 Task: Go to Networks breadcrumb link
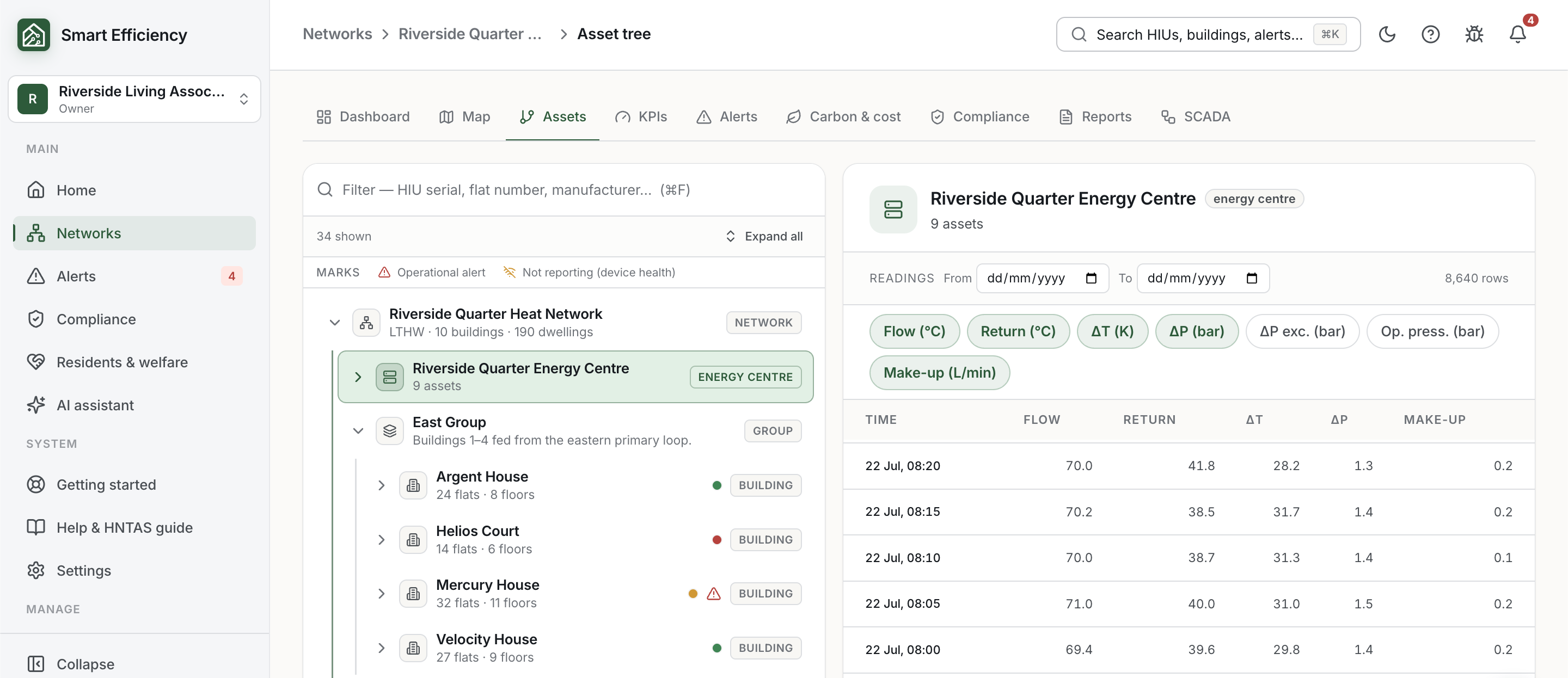(337, 34)
